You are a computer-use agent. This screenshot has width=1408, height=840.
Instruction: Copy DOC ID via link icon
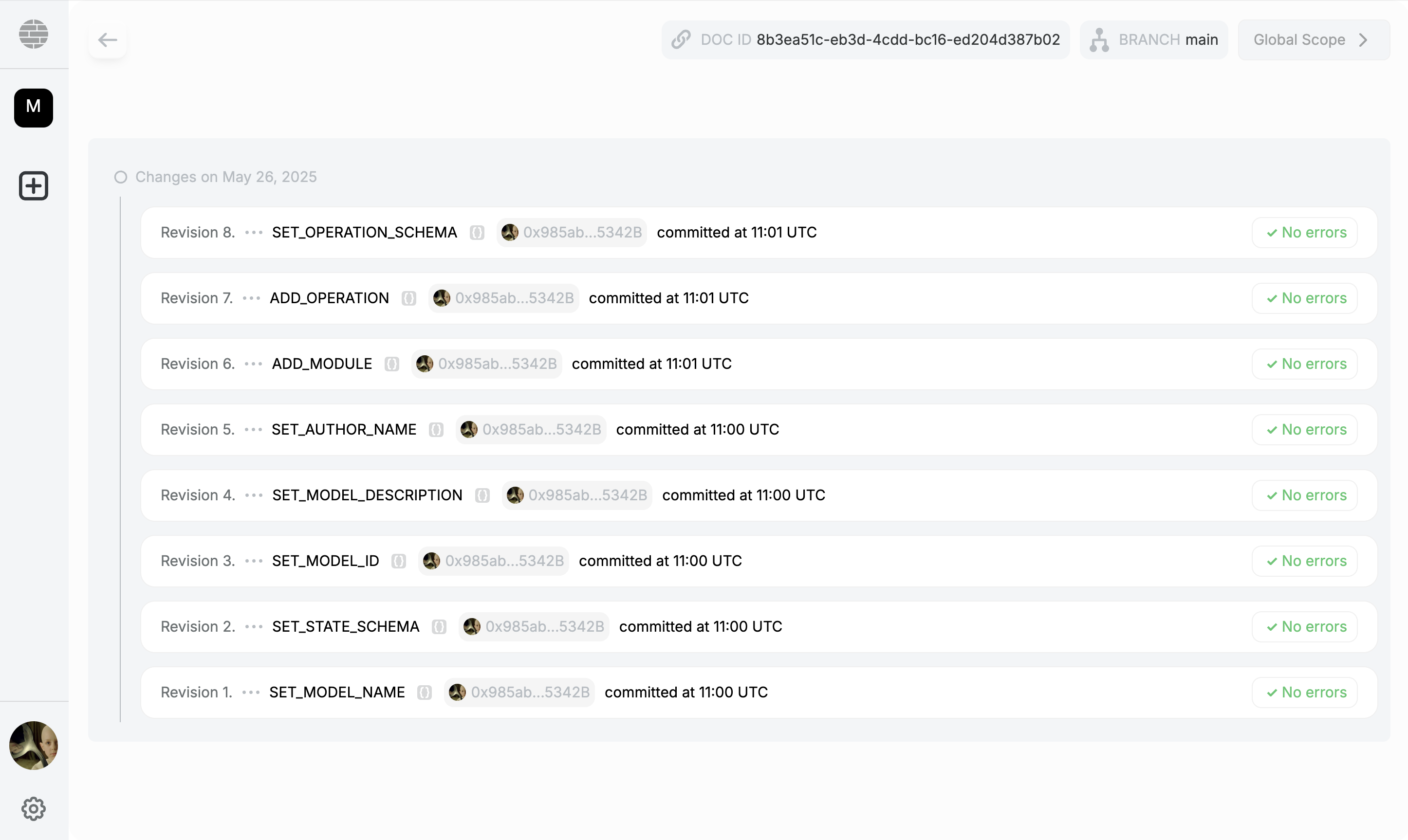click(x=681, y=39)
